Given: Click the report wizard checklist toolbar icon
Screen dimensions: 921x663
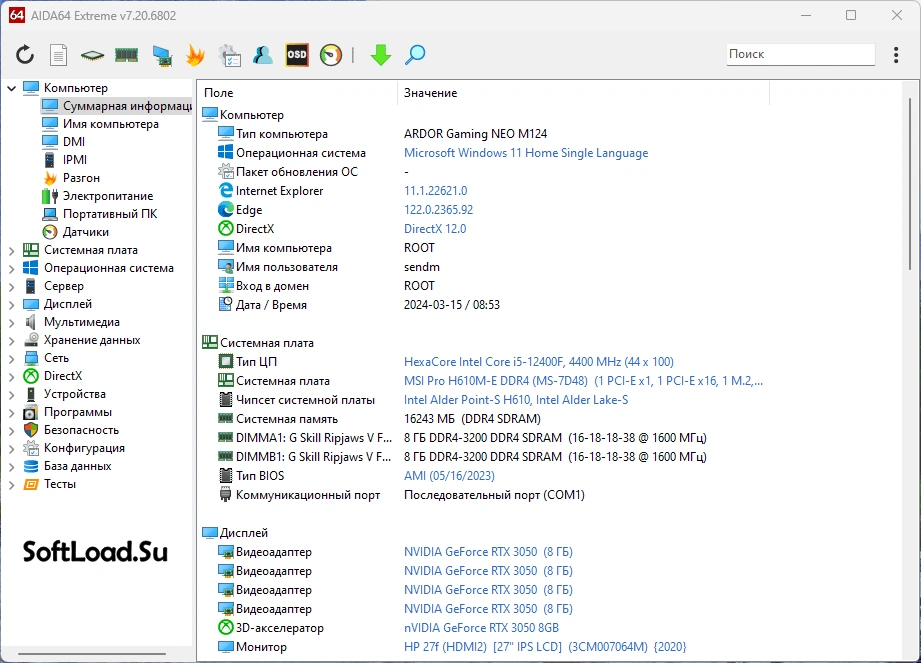Looking at the screenshot, I should tap(229, 55).
